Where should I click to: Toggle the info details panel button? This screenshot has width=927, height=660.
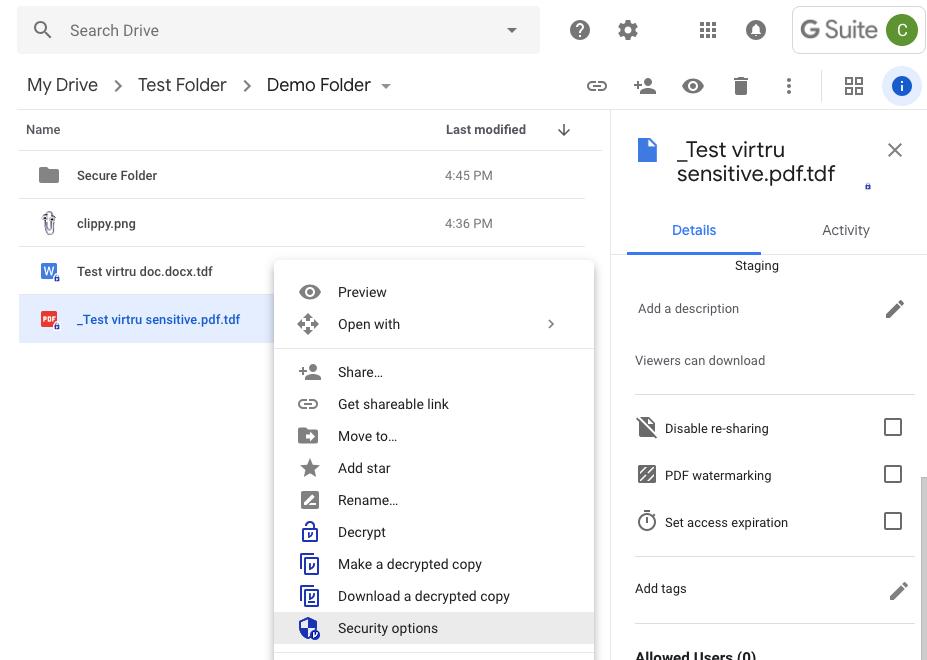pos(902,86)
